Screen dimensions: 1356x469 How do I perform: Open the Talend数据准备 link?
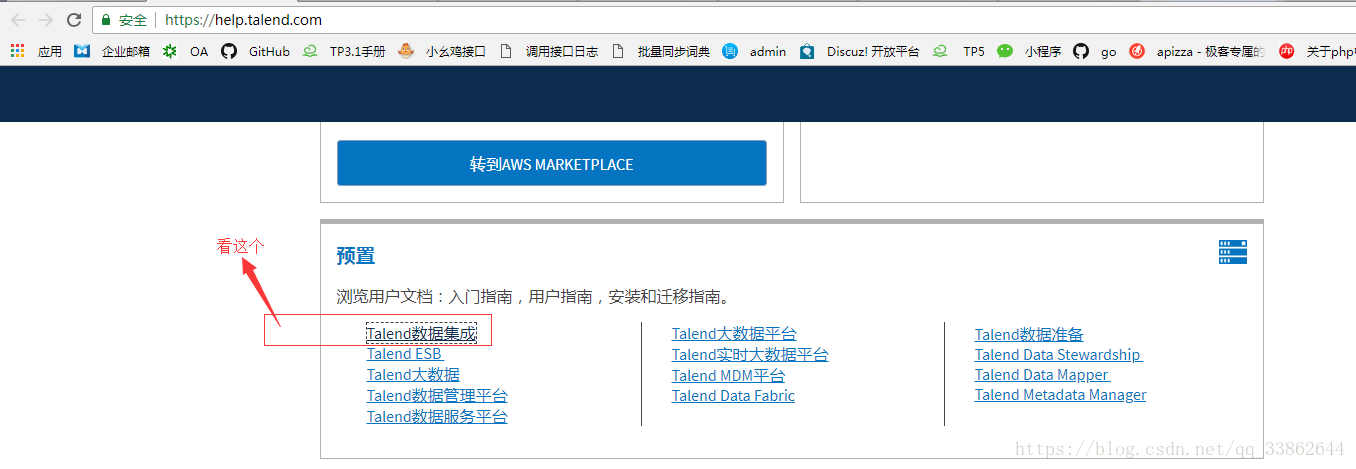(1029, 335)
